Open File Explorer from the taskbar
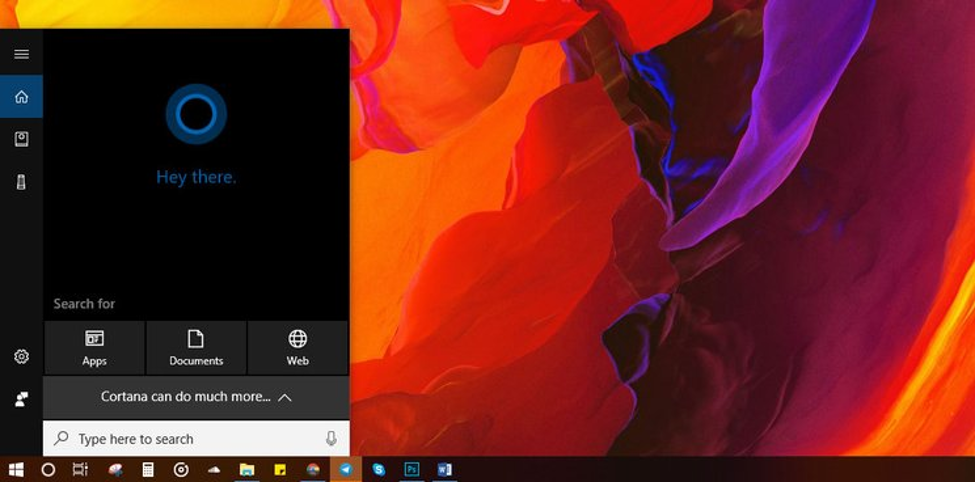The width and height of the screenshot is (975, 482). pos(247,470)
